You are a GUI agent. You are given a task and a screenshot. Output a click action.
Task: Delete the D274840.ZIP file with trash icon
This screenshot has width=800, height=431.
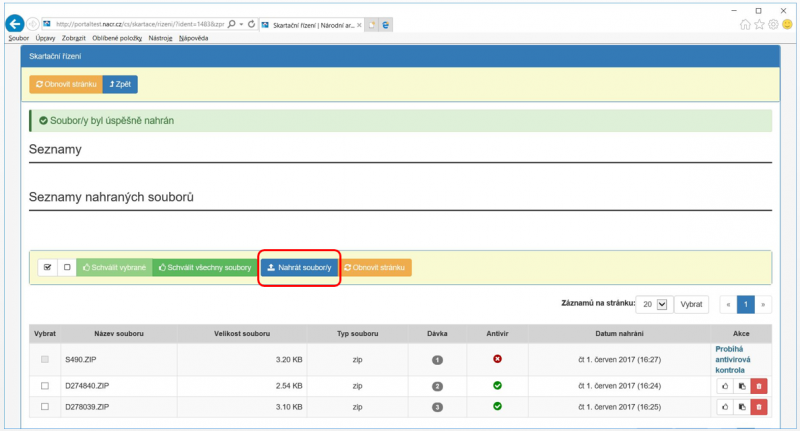point(759,385)
